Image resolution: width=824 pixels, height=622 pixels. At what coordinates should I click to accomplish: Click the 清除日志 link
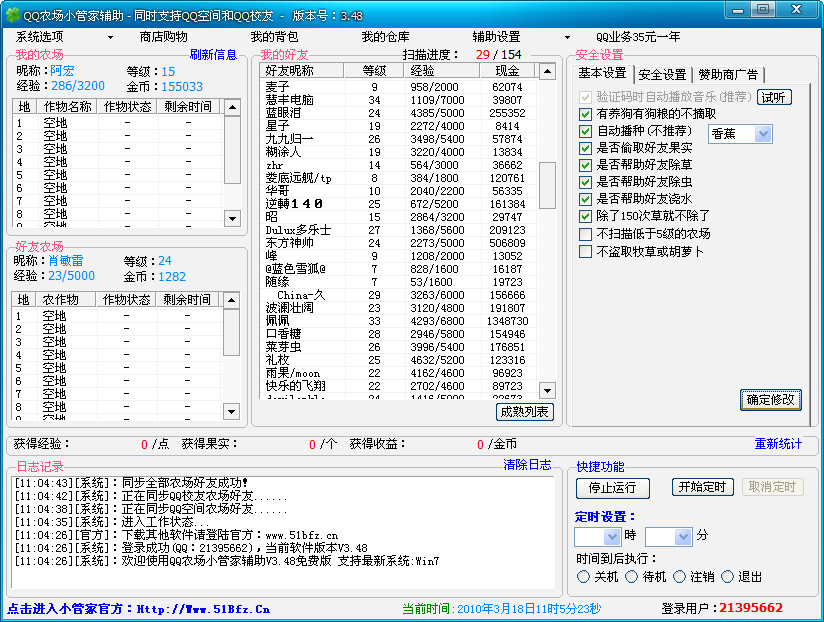pos(527,465)
